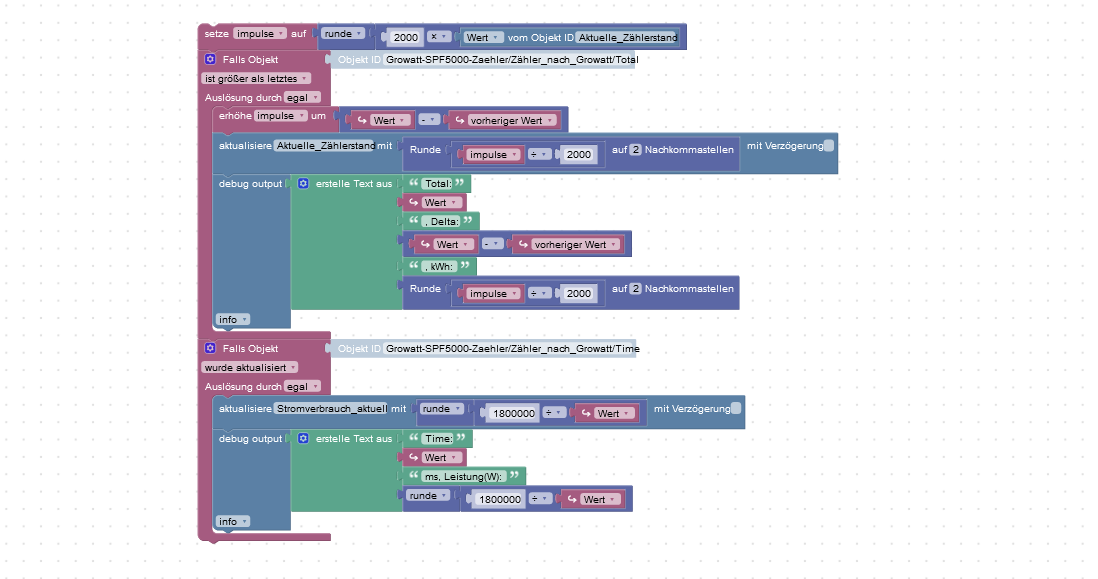The width and height of the screenshot is (1098, 579).
Task: Open the ist größer als letztes dropdown
Action: click(256, 78)
